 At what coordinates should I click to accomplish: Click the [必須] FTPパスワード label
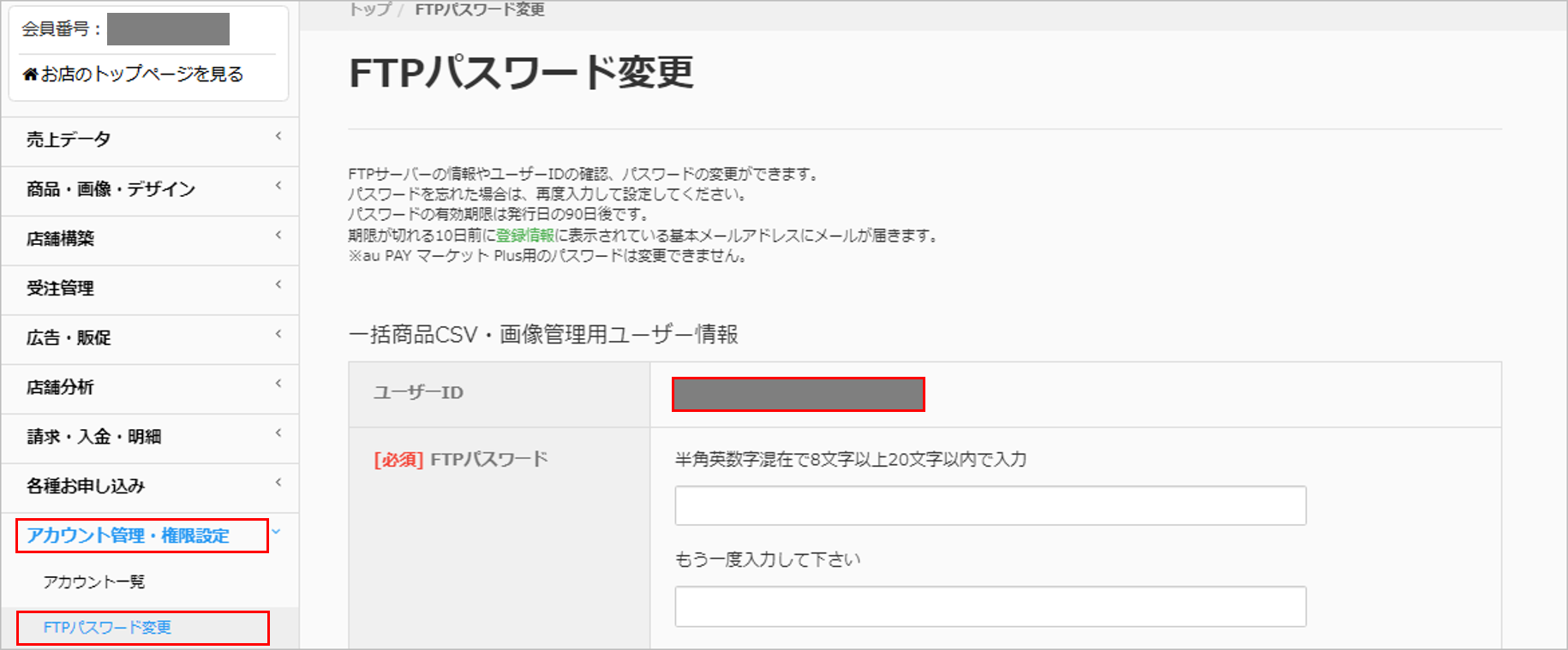point(461,460)
